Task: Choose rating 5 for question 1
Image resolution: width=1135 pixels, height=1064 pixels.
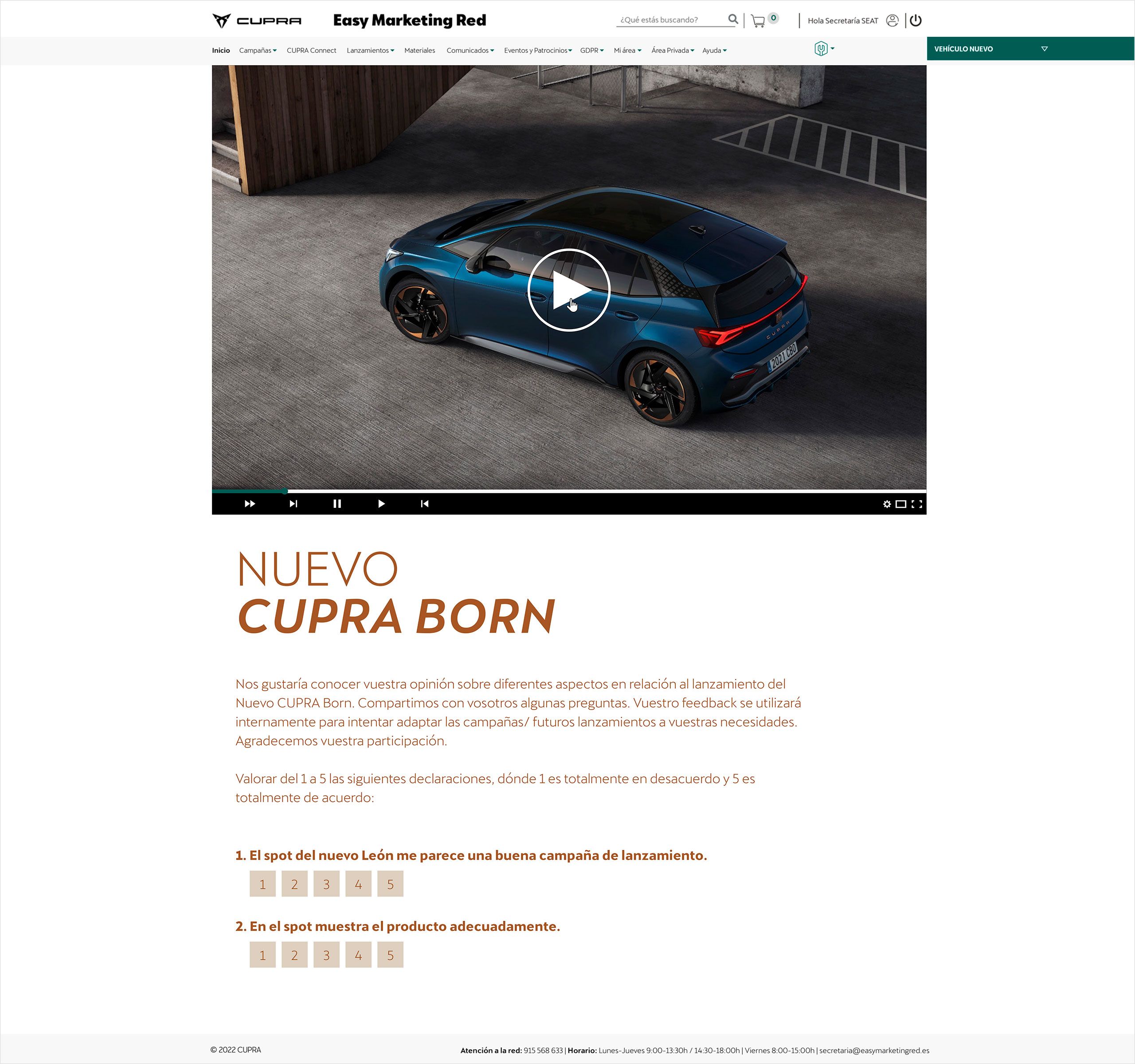Action: coord(391,883)
